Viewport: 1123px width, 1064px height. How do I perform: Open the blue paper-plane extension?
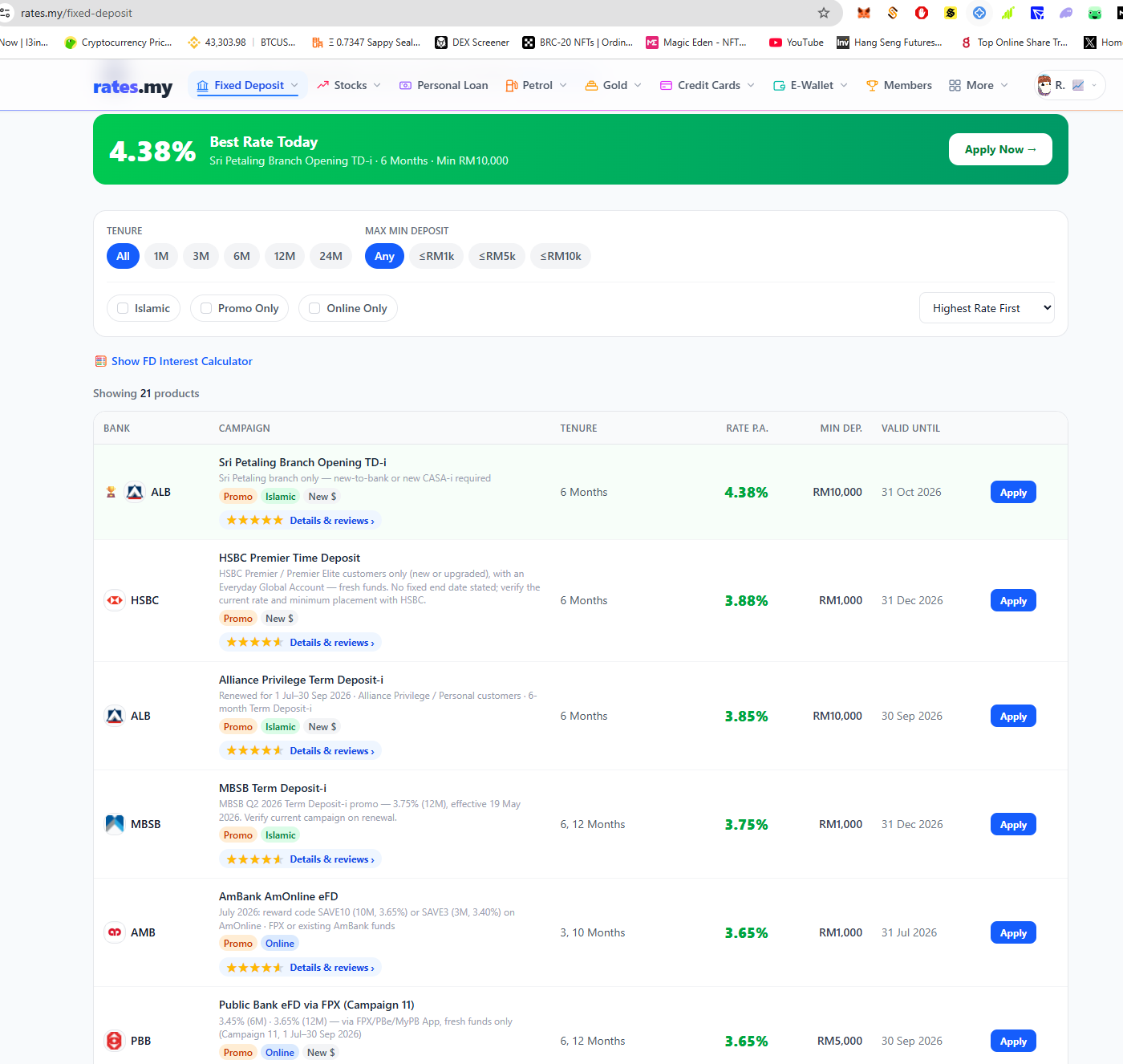point(1037,13)
